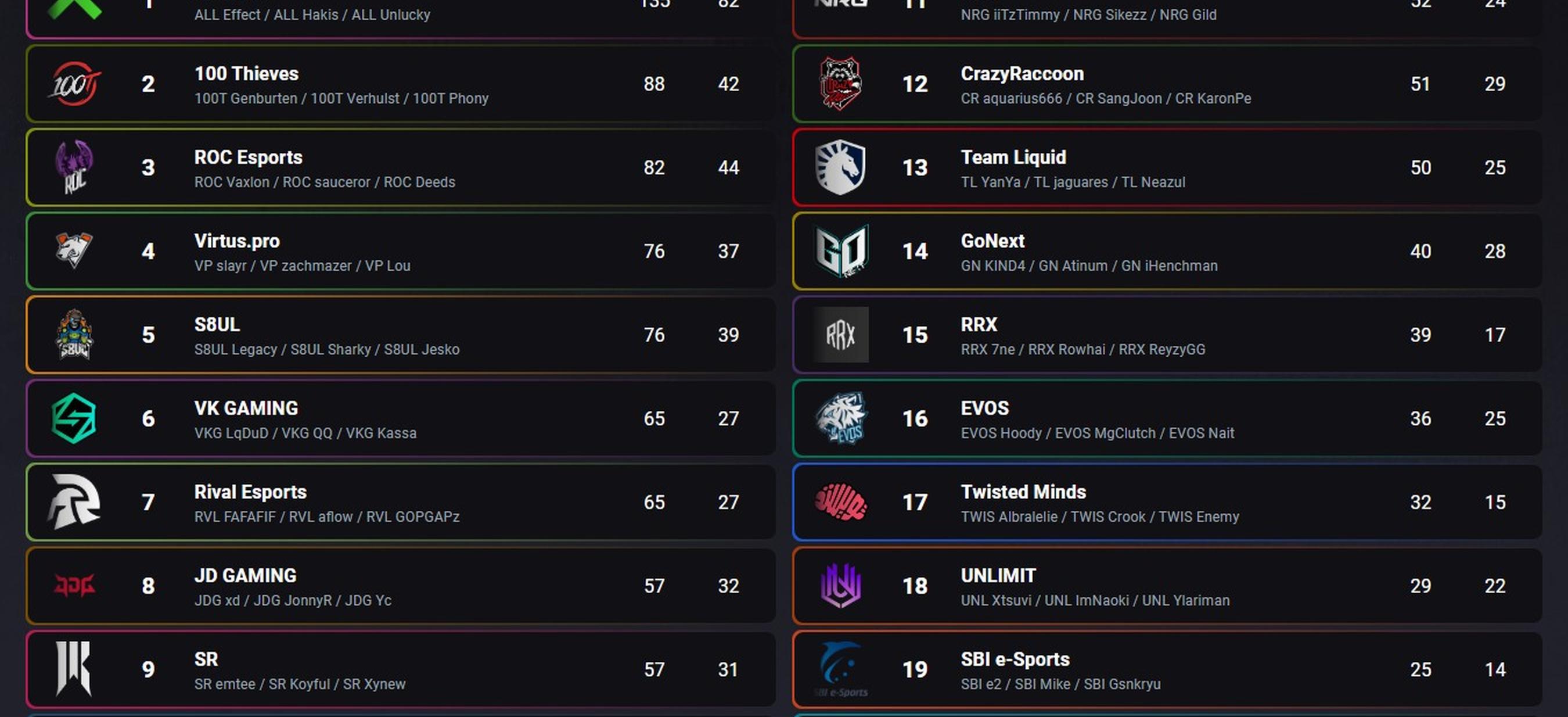The image size is (1568, 717).
Task: Click the Virtus.pro bear logo
Action: tap(74, 250)
